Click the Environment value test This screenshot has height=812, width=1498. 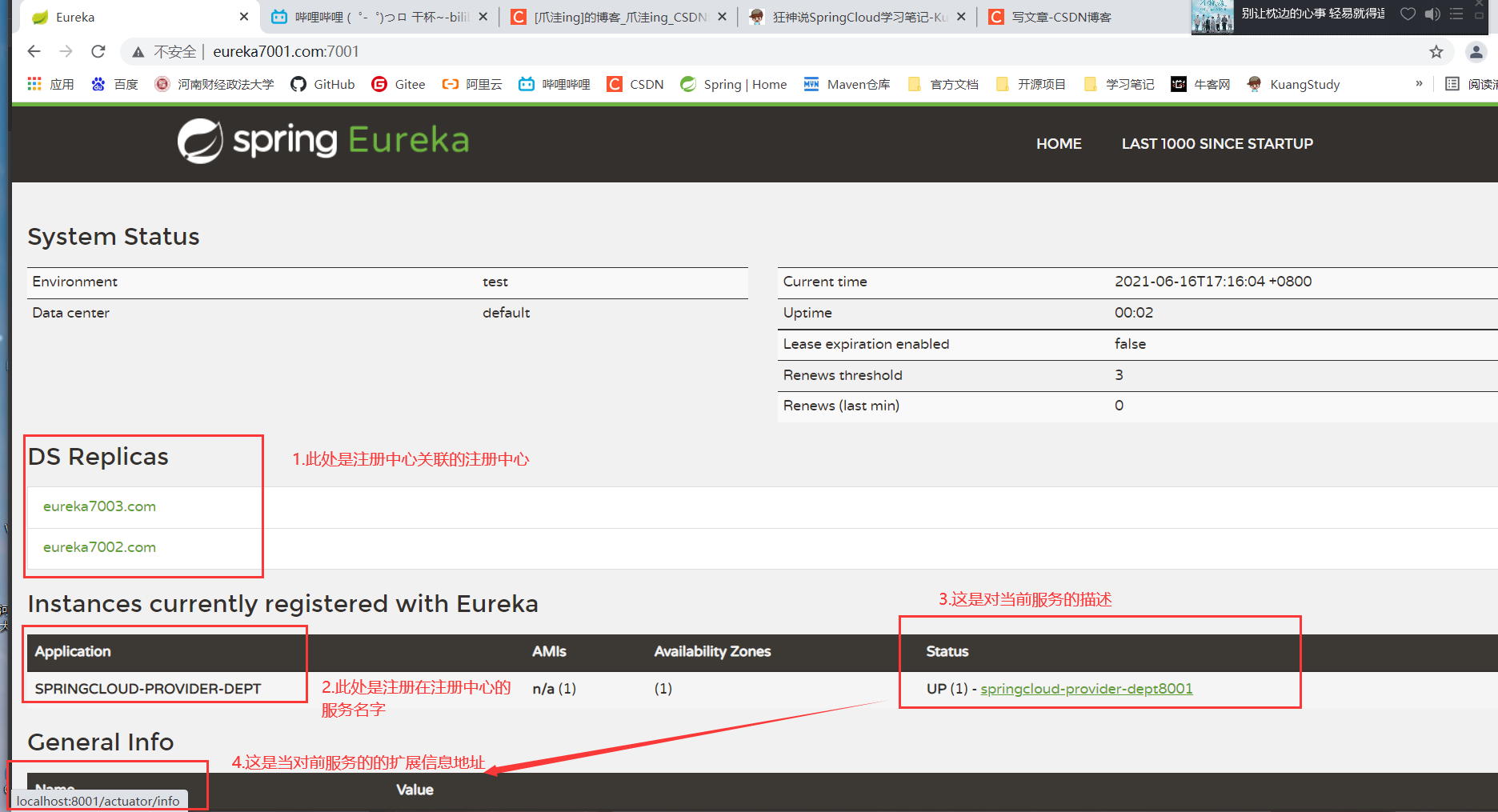point(495,282)
